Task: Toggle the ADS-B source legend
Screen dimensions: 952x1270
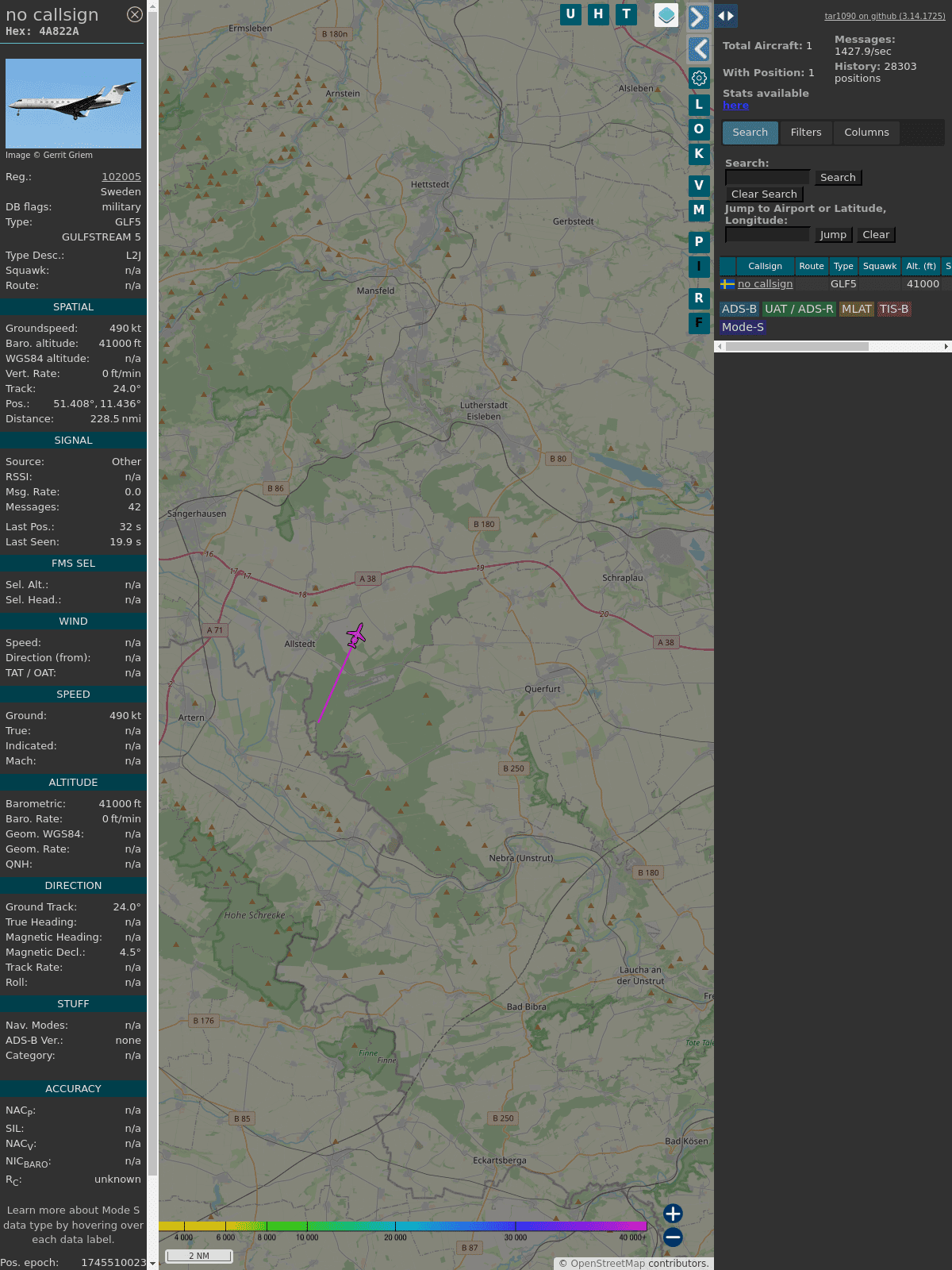Action: [x=739, y=310]
